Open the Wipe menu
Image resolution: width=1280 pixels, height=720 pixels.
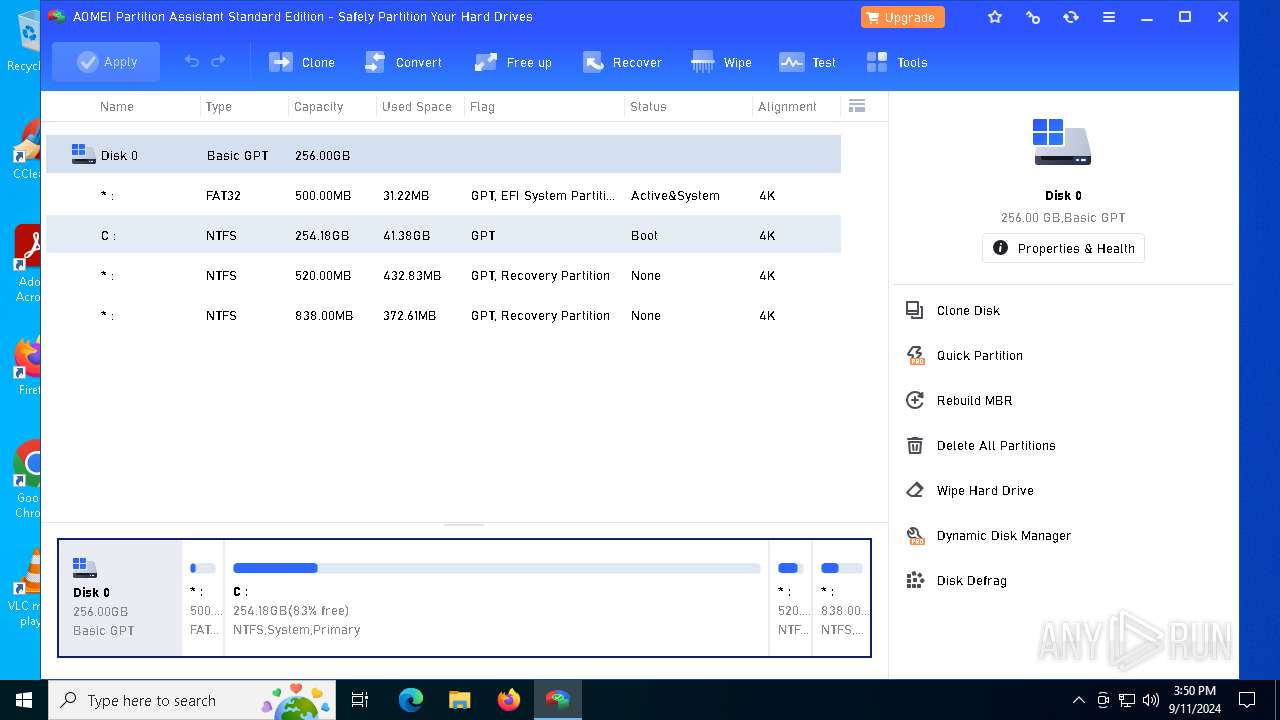(x=721, y=62)
